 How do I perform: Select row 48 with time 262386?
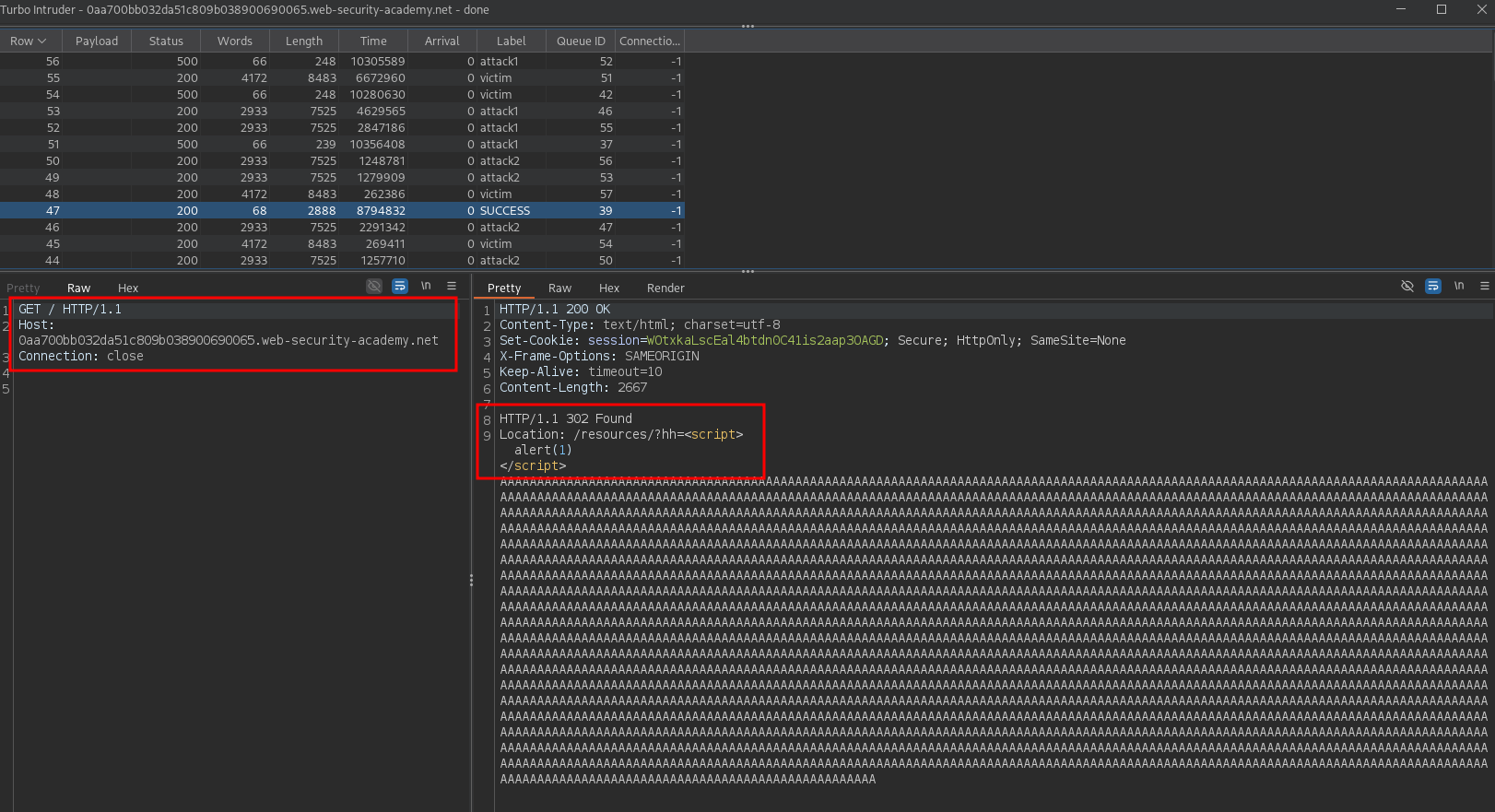coord(342,194)
